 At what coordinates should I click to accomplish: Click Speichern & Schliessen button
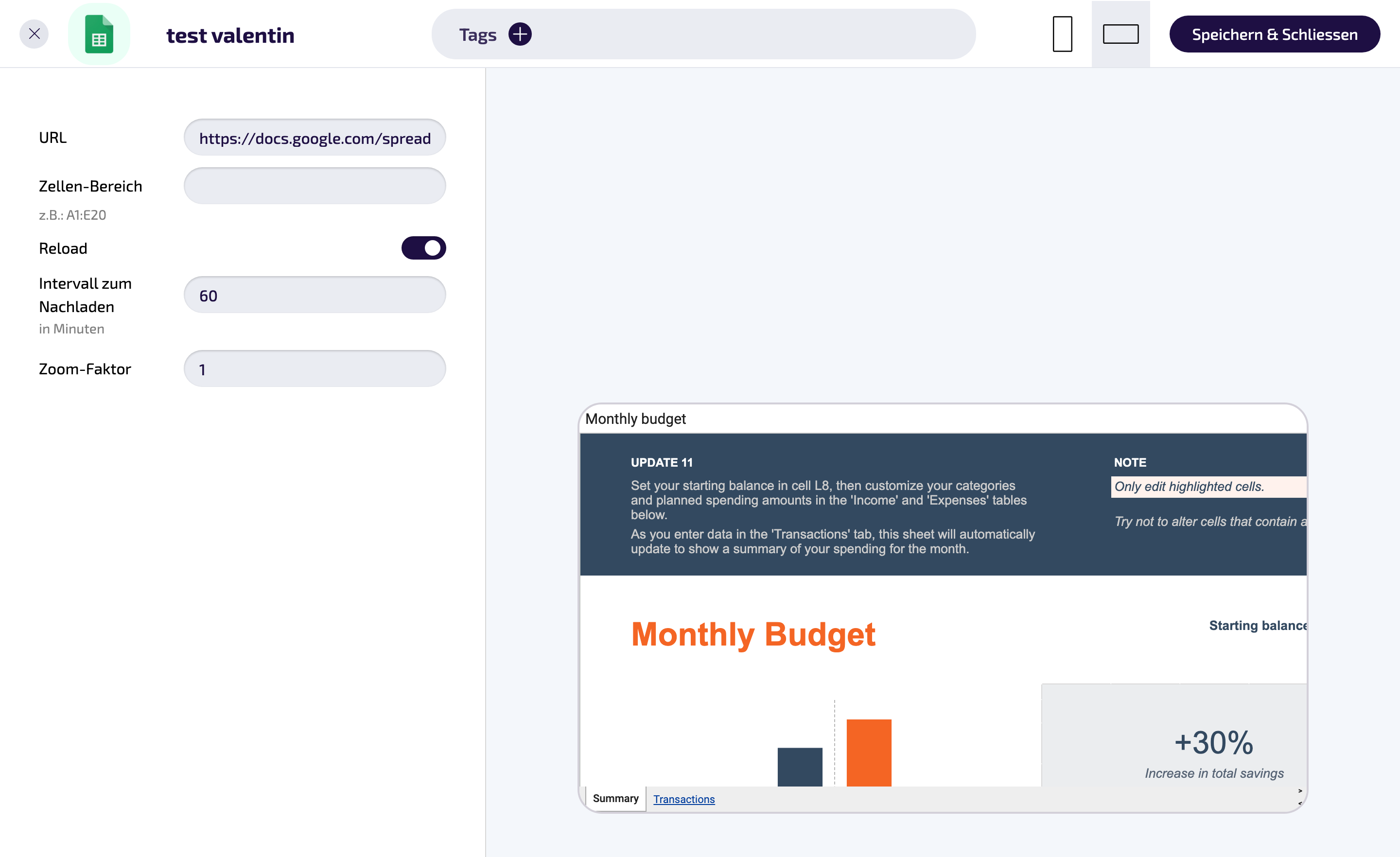[1275, 34]
